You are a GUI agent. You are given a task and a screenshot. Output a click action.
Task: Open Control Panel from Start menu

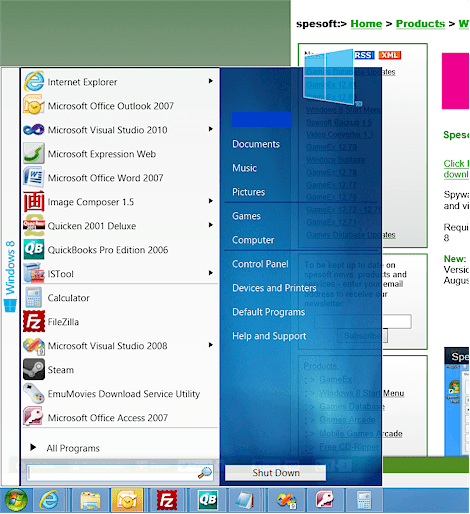coord(260,264)
